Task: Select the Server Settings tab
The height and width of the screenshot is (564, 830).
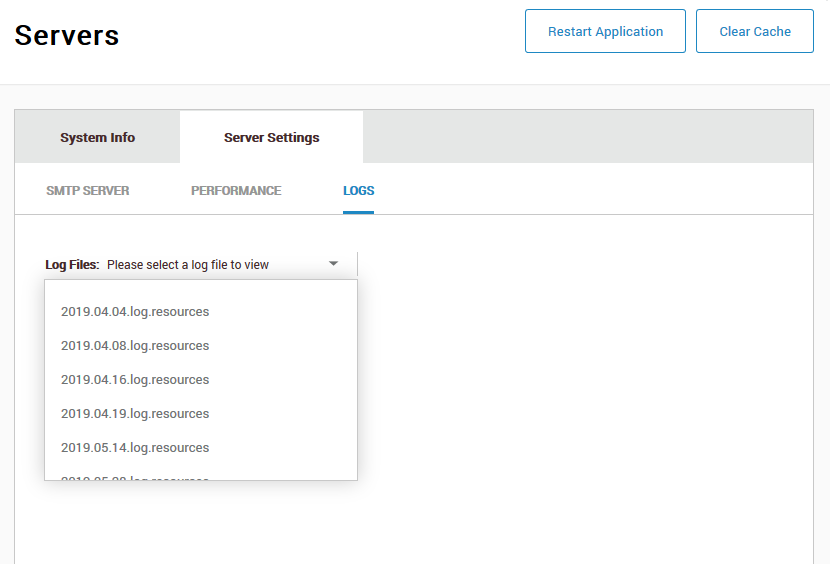Action: pos(272,137)
